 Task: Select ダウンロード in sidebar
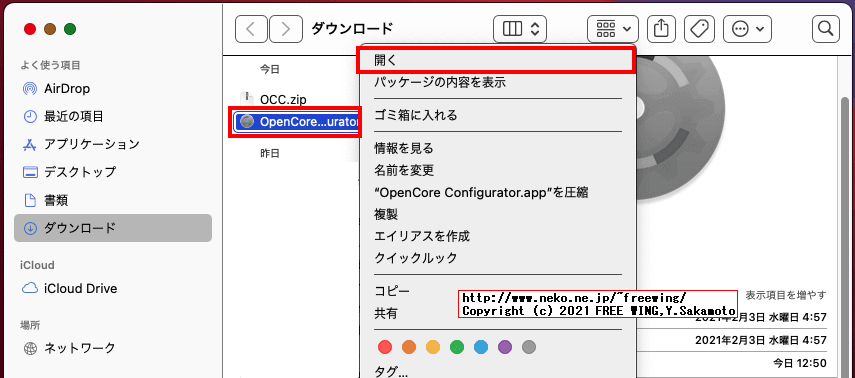(x=113, y=228)
